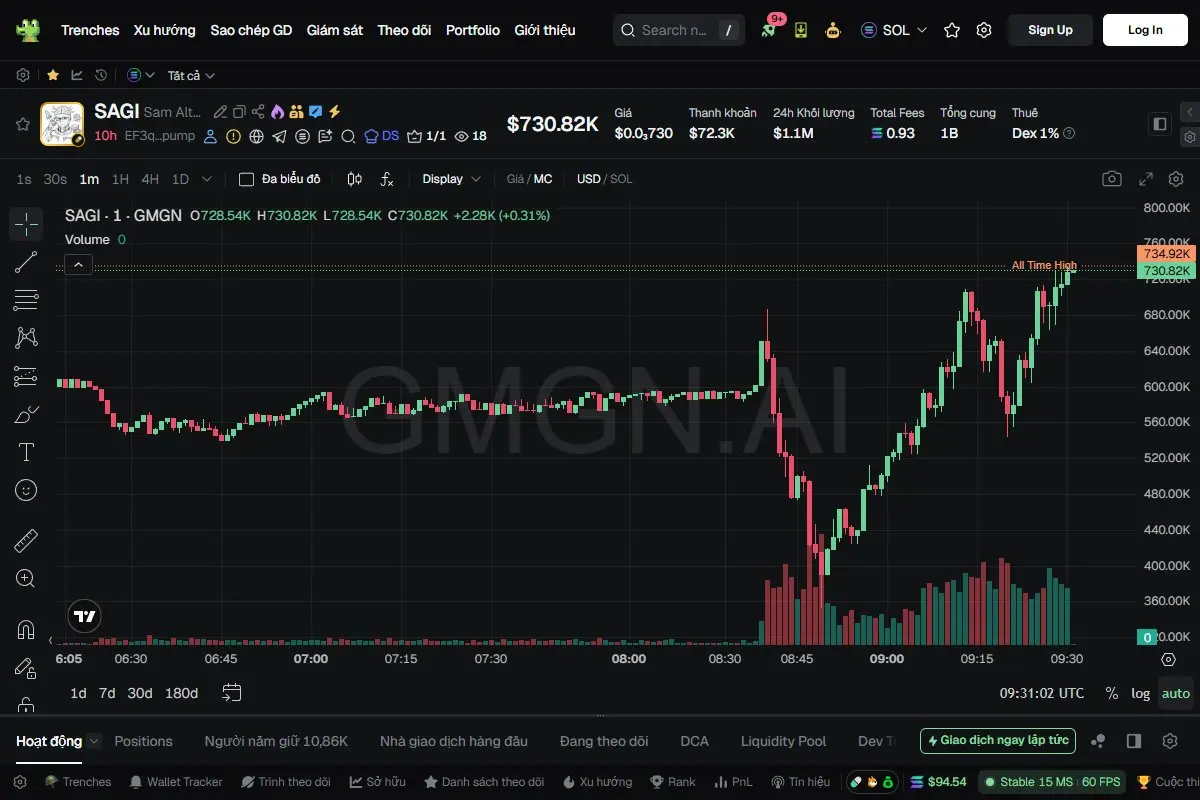Open the chain icon dropdown in the watchlist bar
This screenshot has width=1200, height=800.
[x=141, y=75]
